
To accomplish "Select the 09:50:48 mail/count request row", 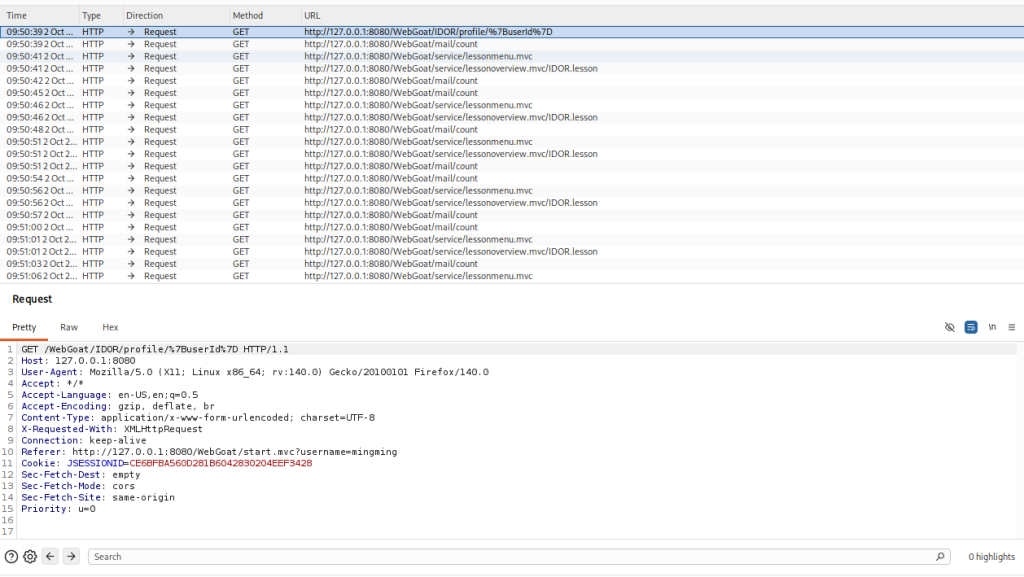I will pyautogui.click(x=512, y=130).
